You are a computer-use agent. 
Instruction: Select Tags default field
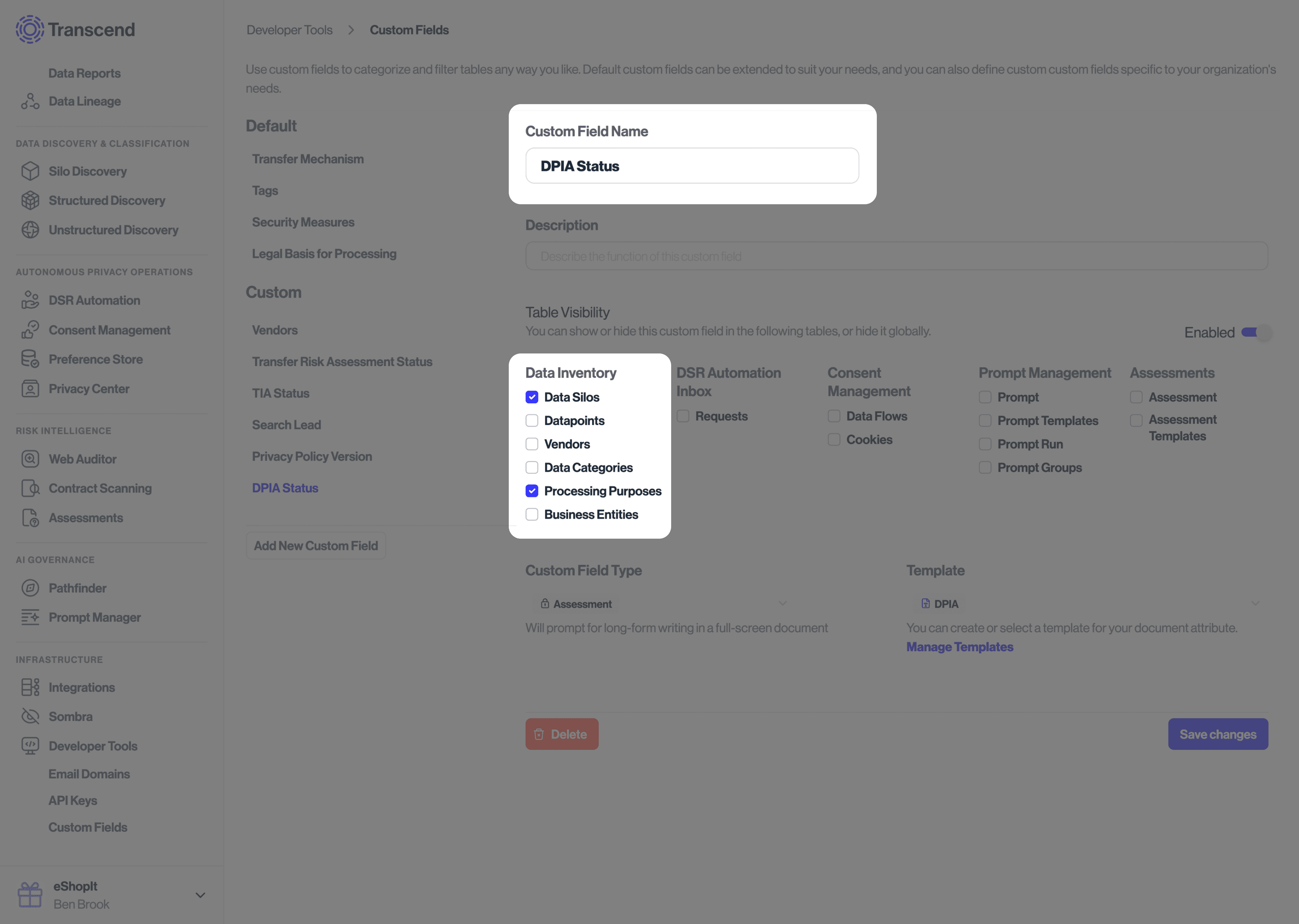(265, 190)
